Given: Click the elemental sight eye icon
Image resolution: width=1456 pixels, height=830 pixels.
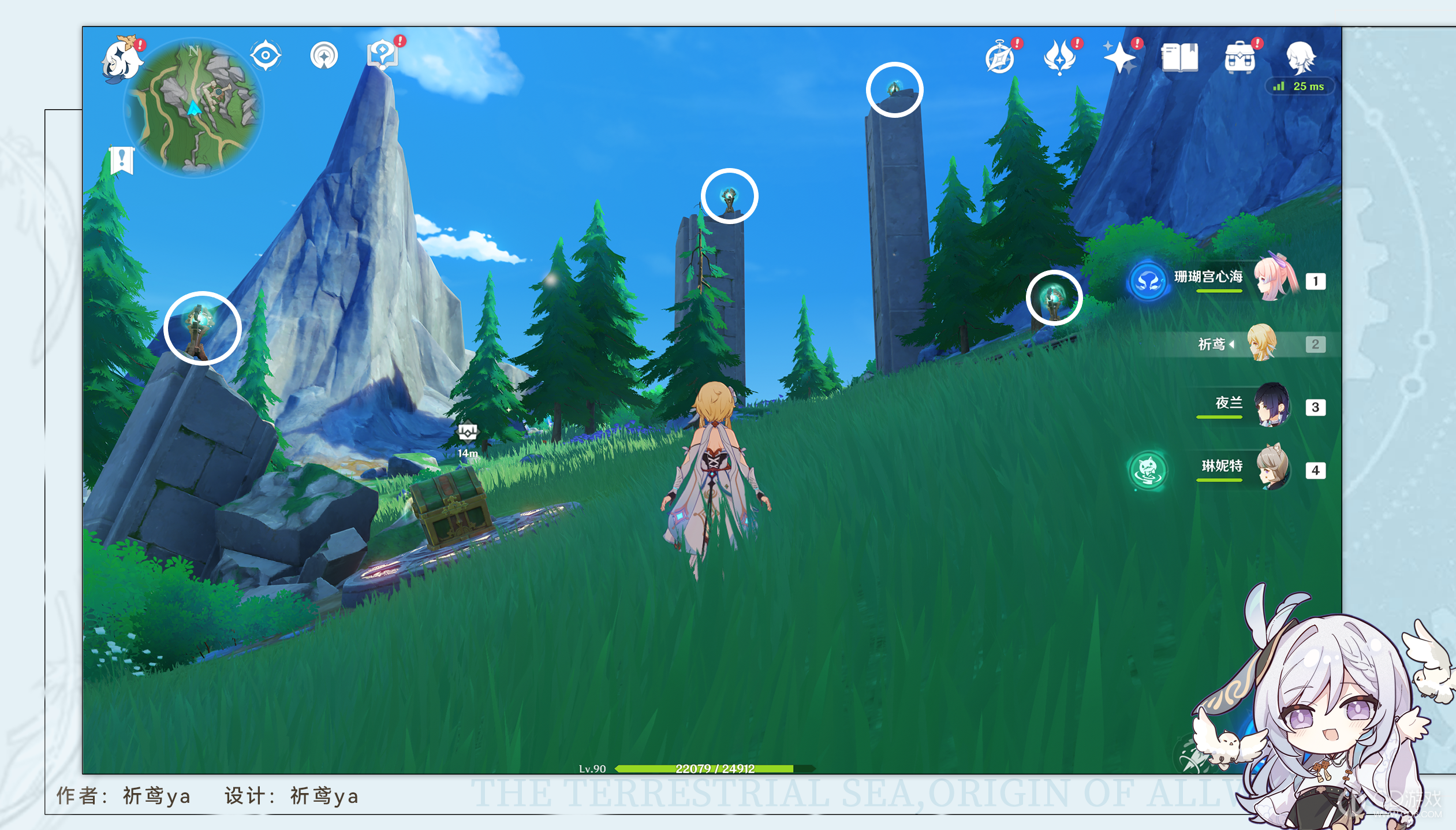Looking at the screenshot, I should 266,56.
